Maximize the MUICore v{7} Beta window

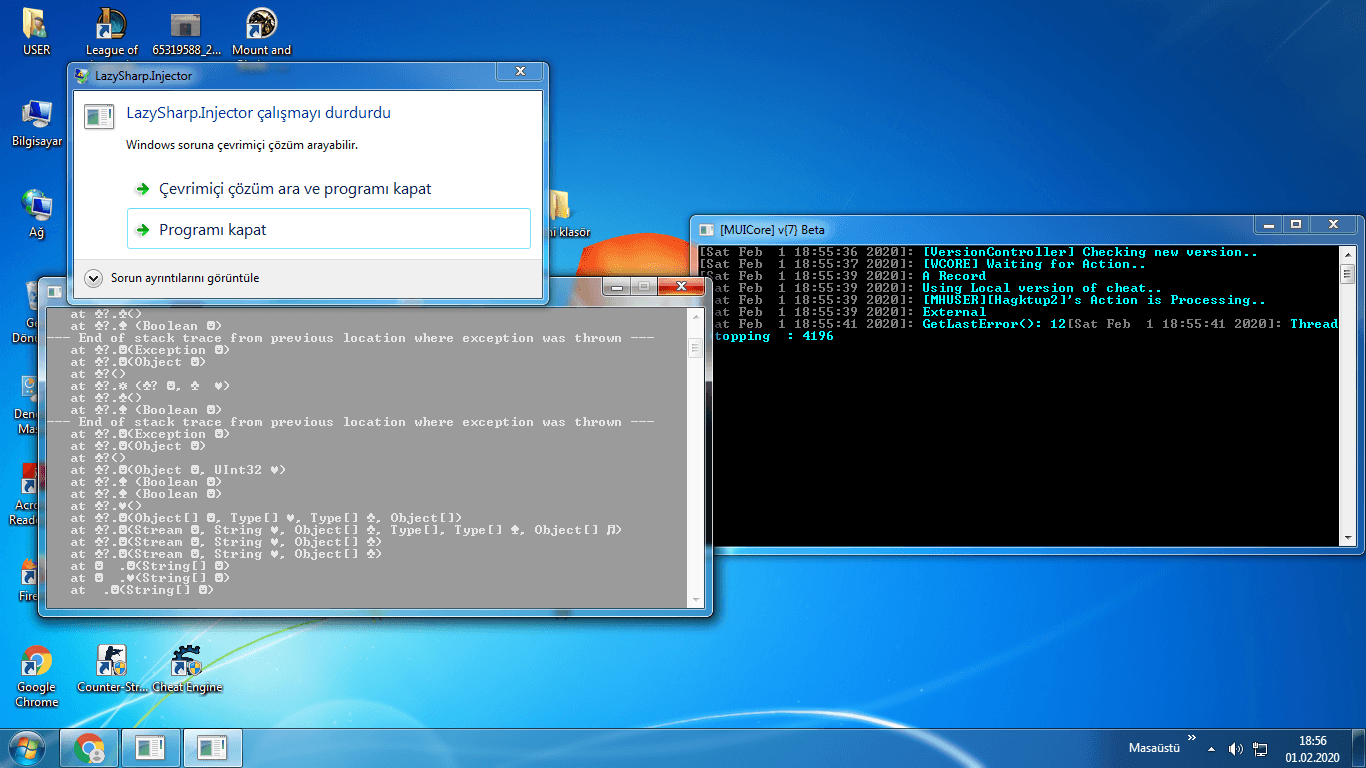coord(1295,225)
